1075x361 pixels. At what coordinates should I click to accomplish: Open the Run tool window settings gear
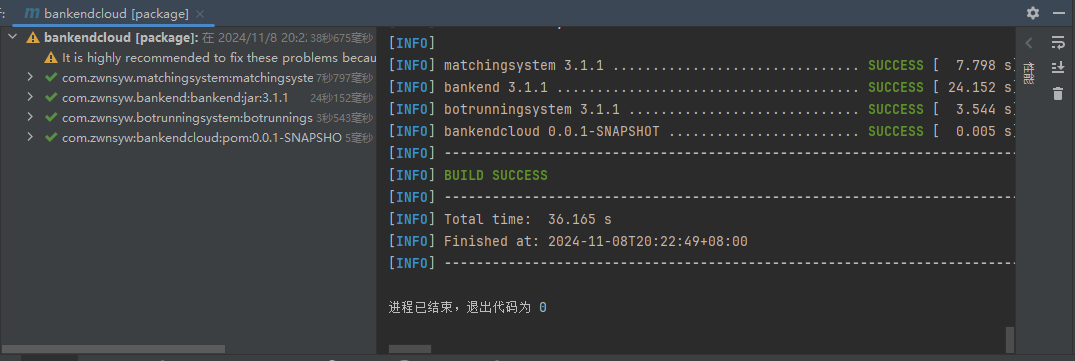point(1032,13)
